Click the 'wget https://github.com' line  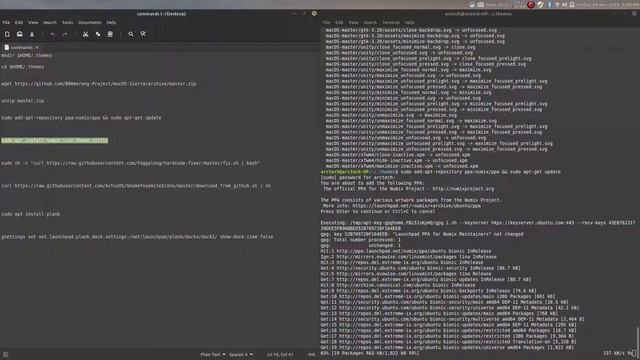click(x=98, y=84)
